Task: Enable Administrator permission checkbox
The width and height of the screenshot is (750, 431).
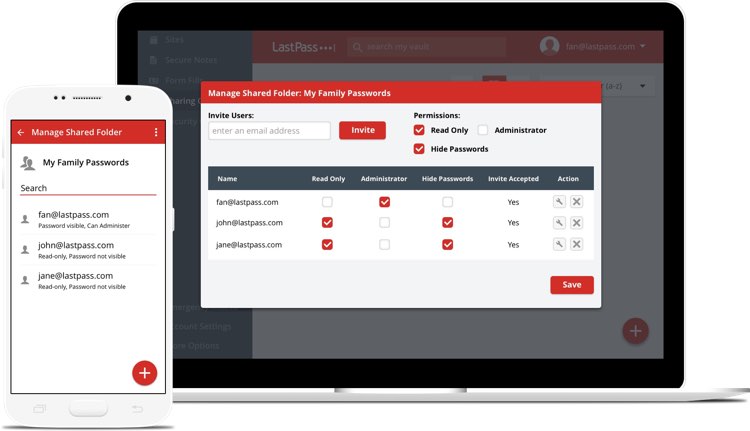Action: [483, 130]
